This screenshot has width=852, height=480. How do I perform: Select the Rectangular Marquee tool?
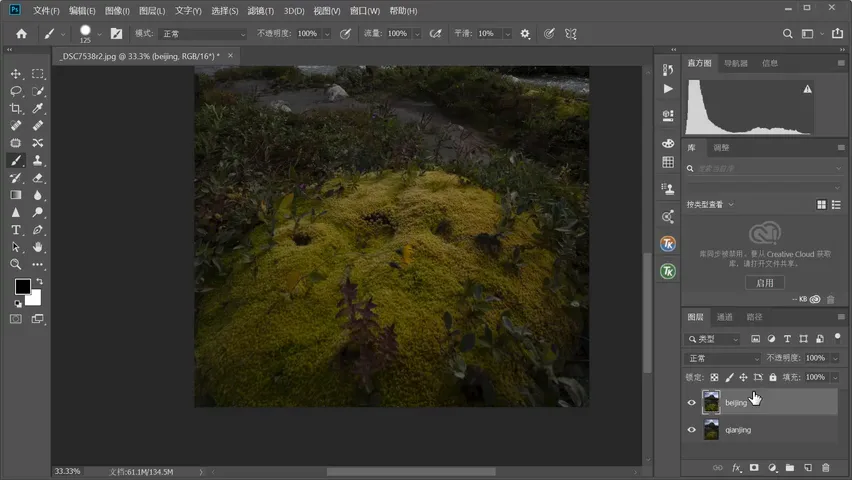pos(37,74)
